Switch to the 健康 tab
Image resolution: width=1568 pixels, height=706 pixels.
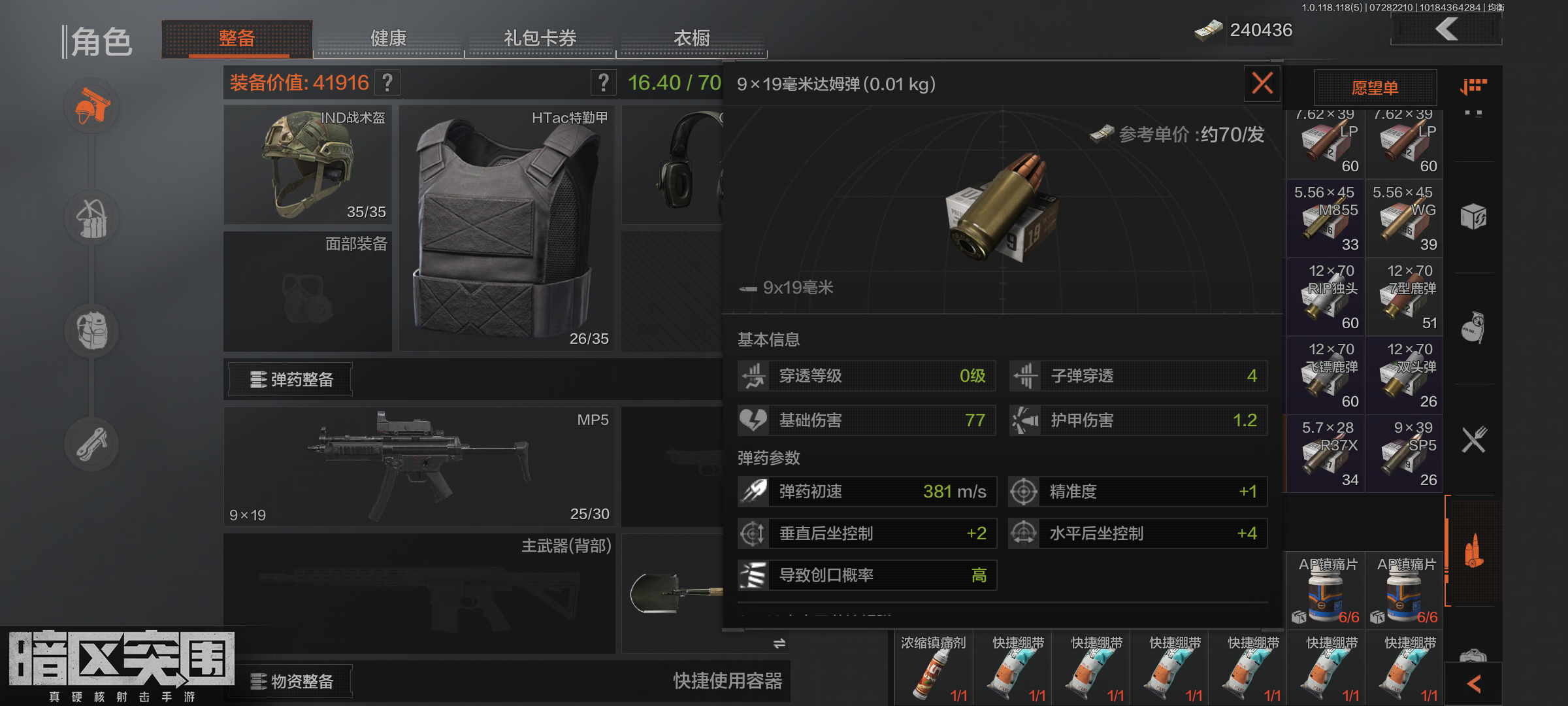click(388, 38)
